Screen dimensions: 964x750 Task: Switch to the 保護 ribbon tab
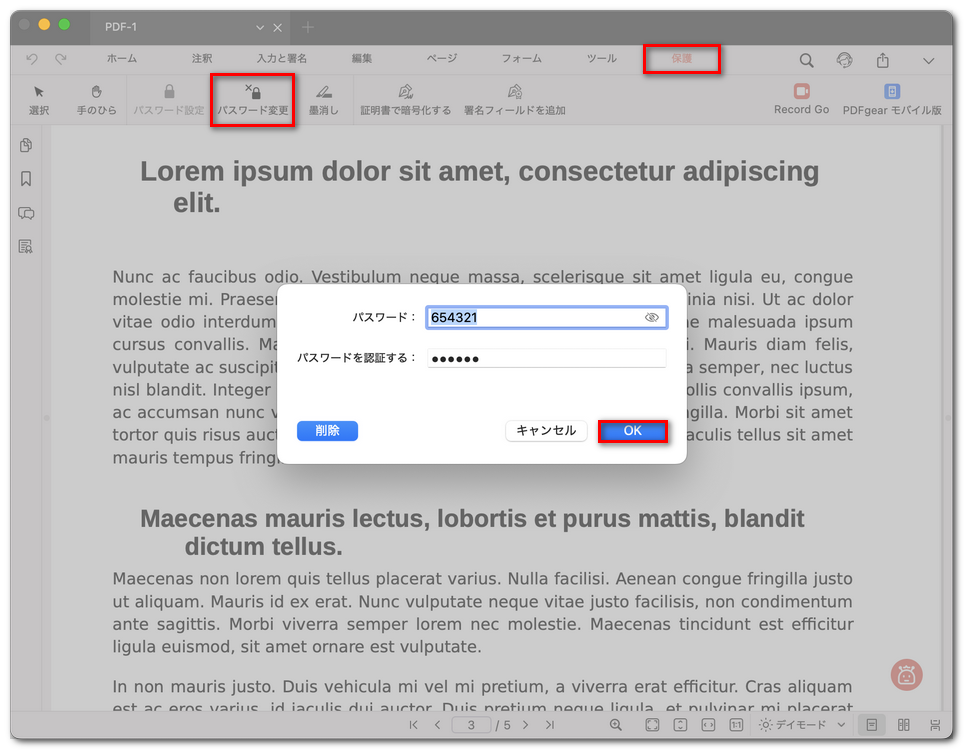click(682, 59)
